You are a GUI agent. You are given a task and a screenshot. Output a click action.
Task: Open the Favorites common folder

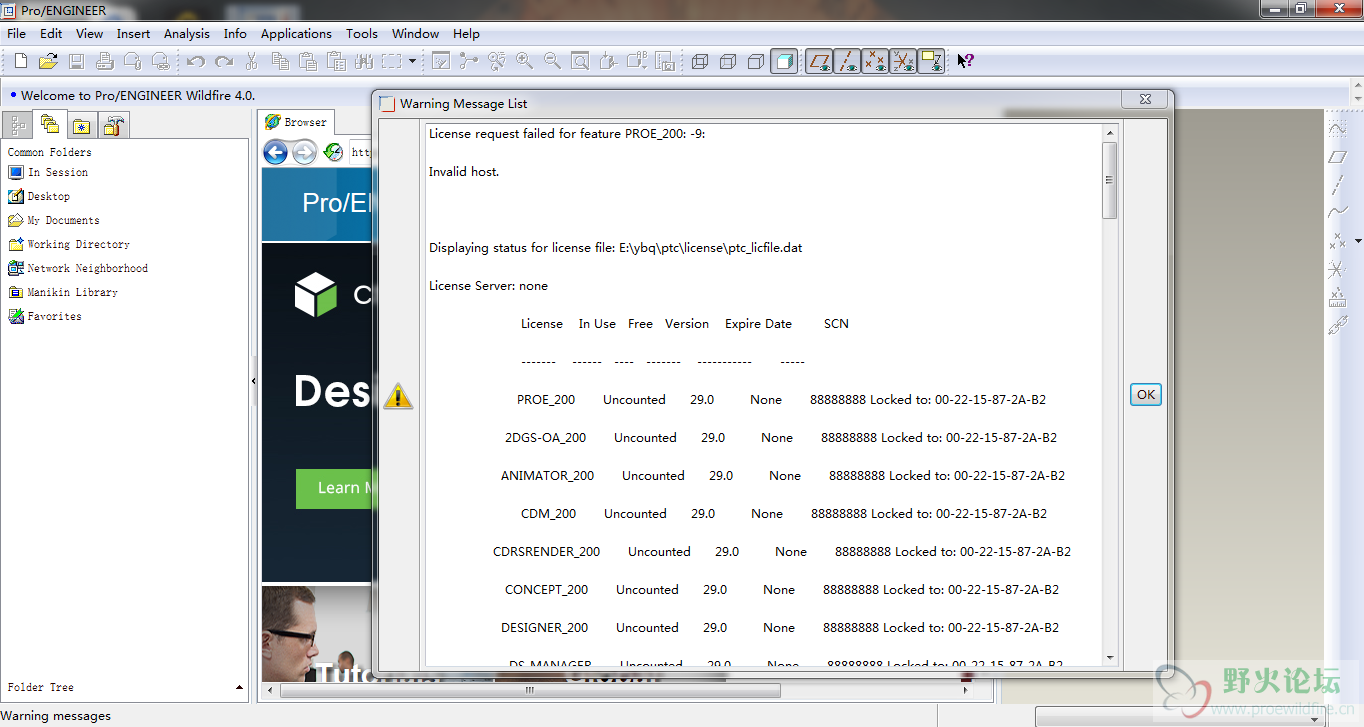45,316
